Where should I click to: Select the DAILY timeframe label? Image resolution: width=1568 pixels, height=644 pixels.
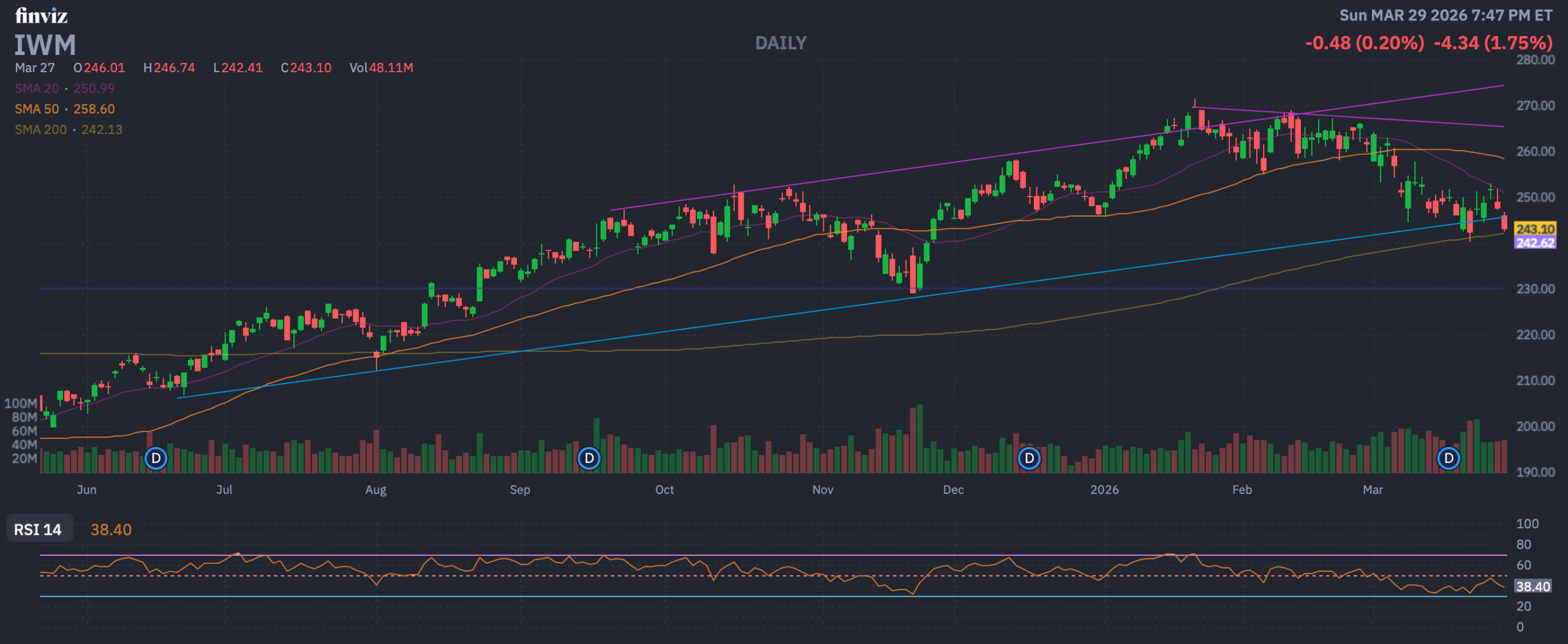pyautogui.click(x=781, y=43)
